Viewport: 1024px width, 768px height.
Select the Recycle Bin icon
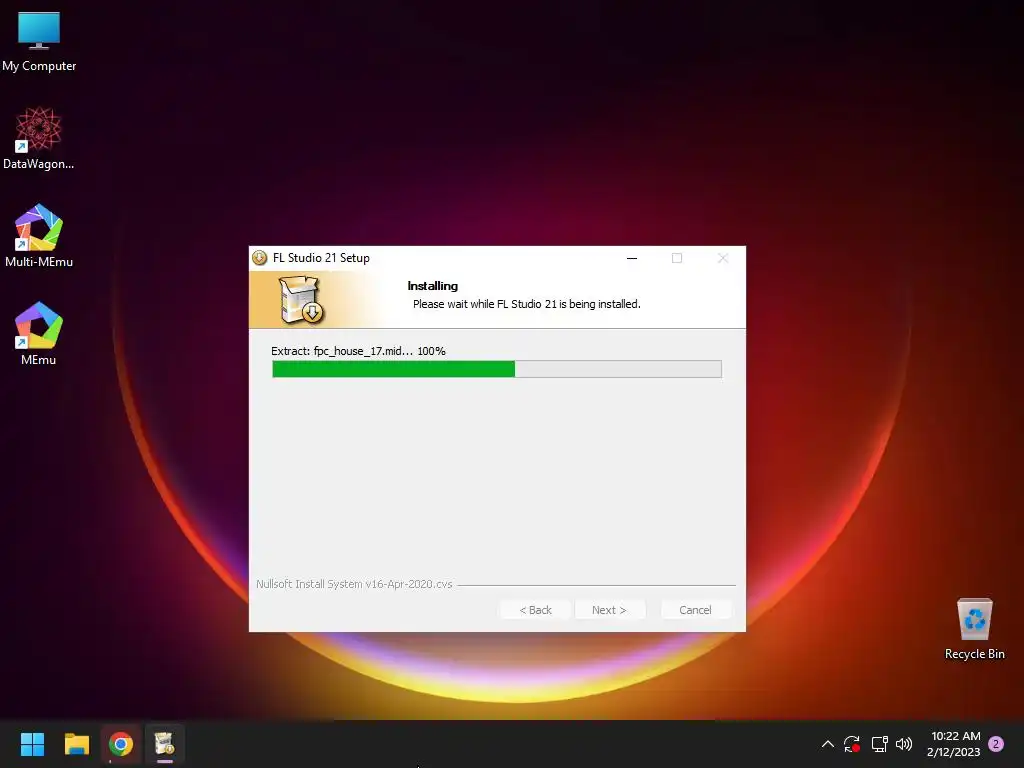pos(974,630)
